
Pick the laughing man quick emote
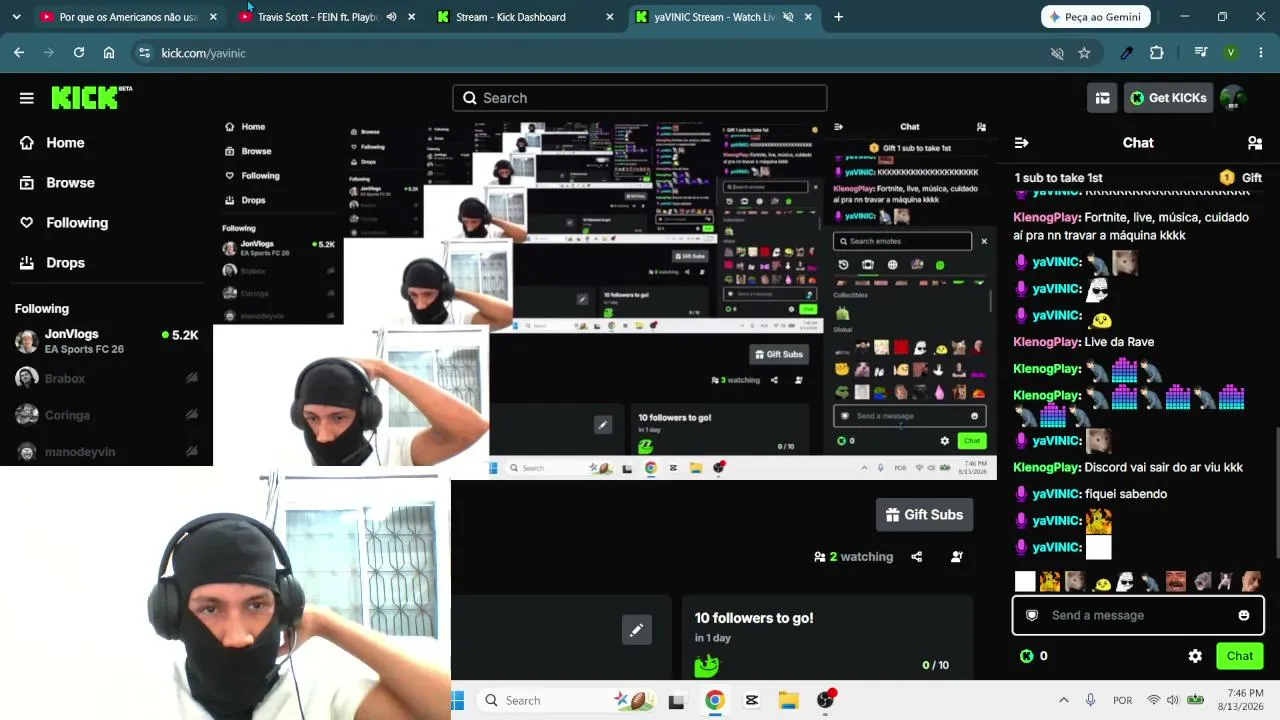[x=1176, y=581]
